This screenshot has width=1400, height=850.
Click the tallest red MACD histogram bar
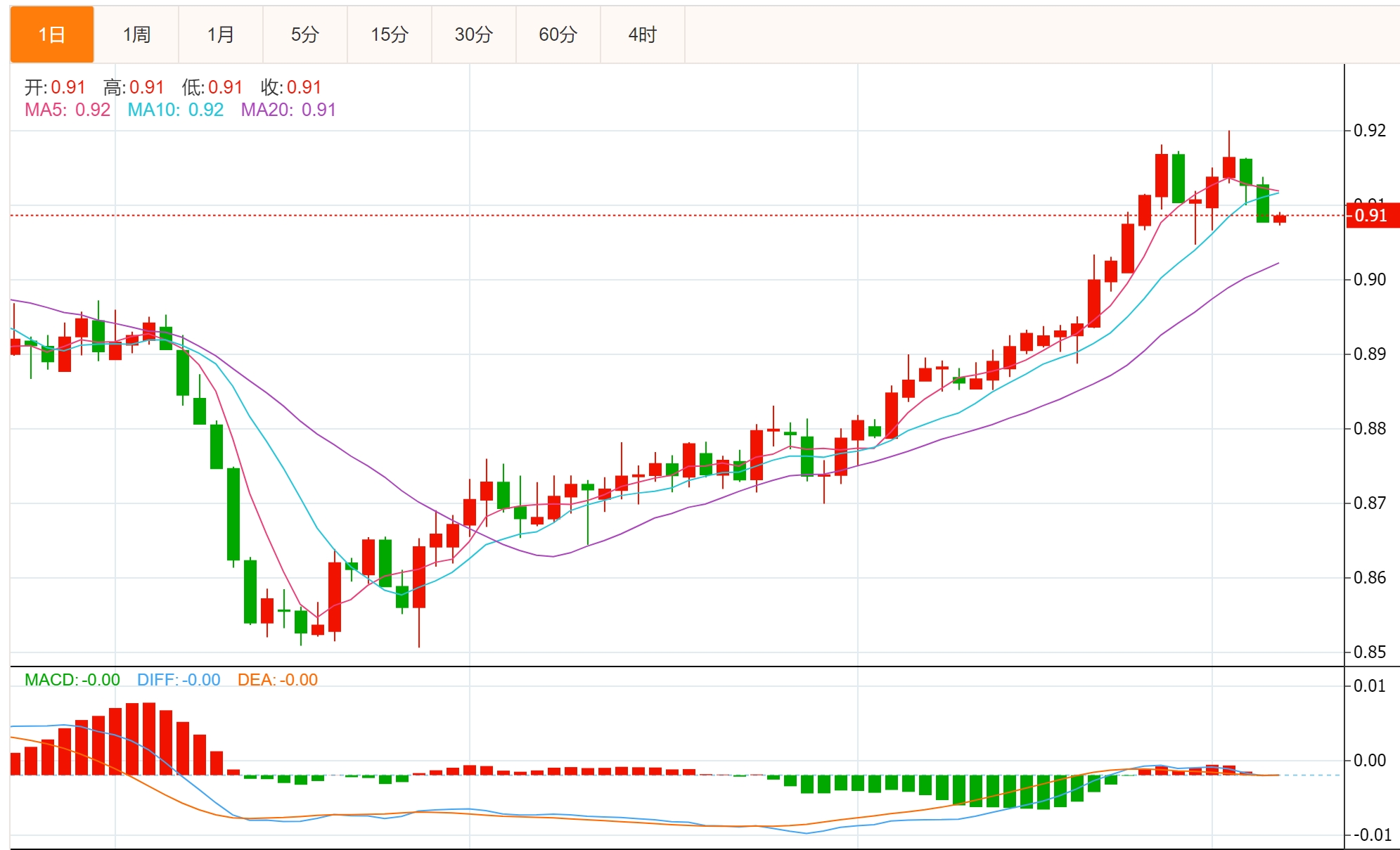click(x=148, y=738)
